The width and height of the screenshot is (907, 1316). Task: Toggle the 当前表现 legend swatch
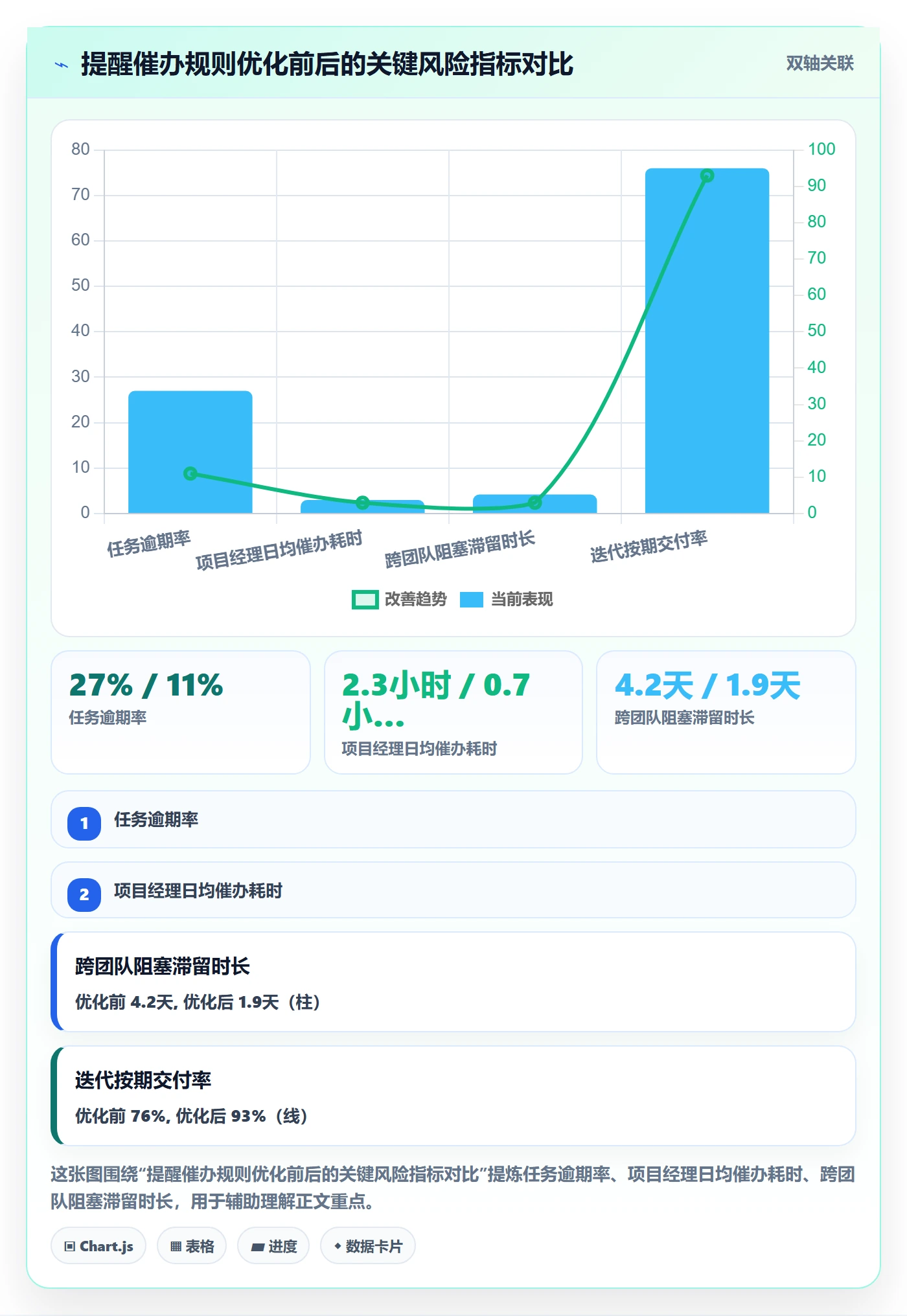pos(472,600)
